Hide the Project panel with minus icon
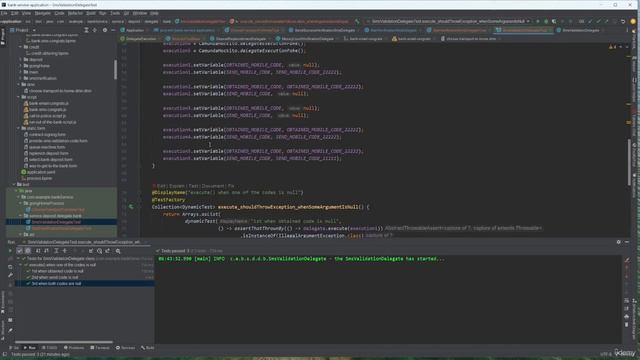 (113, 30)
